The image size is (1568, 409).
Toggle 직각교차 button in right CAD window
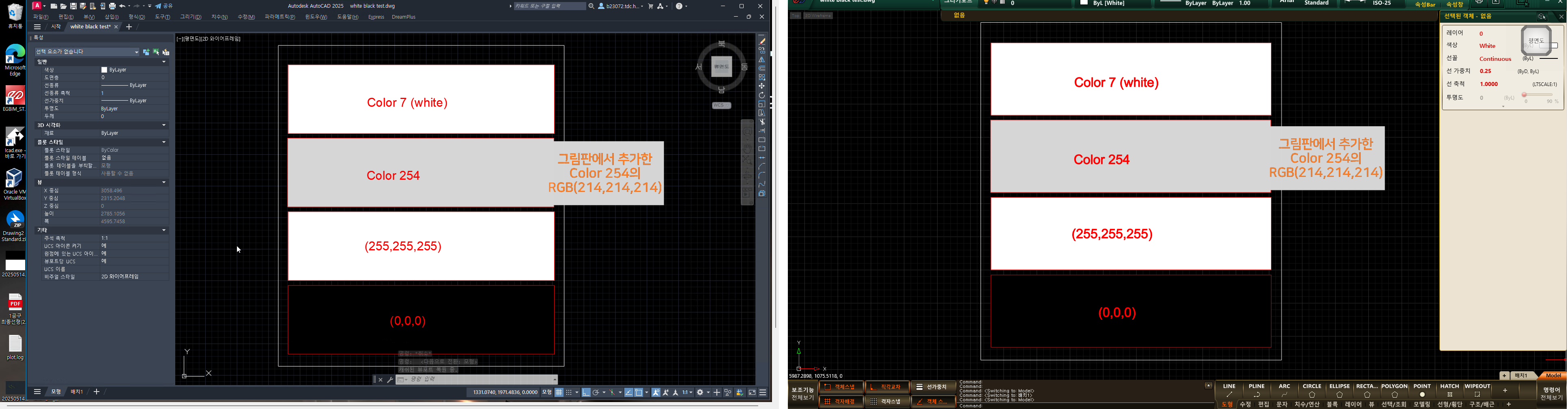click(x=887, y=387)
